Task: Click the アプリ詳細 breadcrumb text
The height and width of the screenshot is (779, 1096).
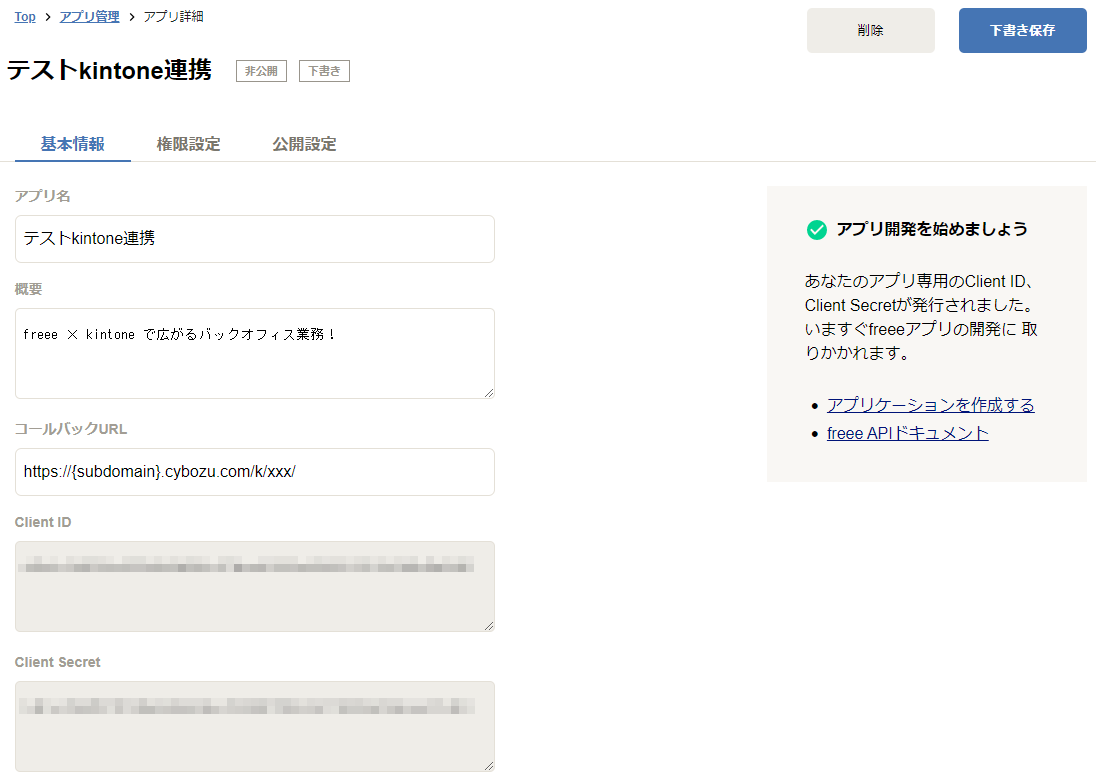Action: [173, 17]
